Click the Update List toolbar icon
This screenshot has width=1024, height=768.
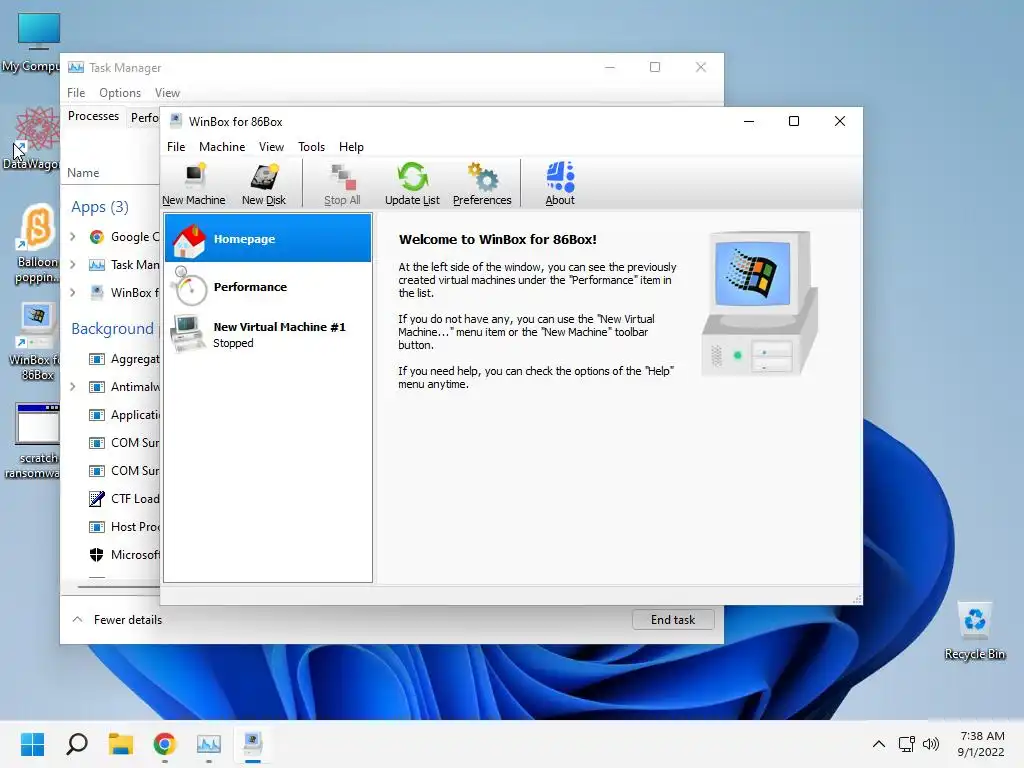point(412,184)
